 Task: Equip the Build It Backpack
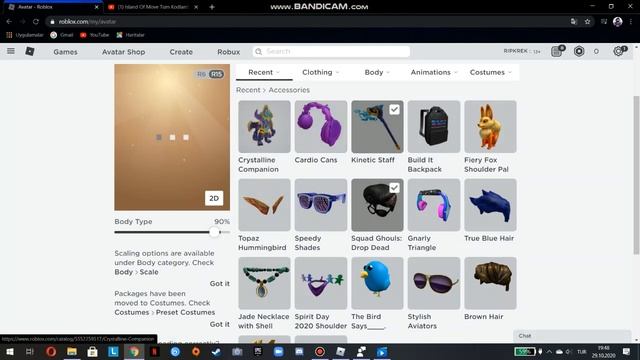(x=434, y=127)
